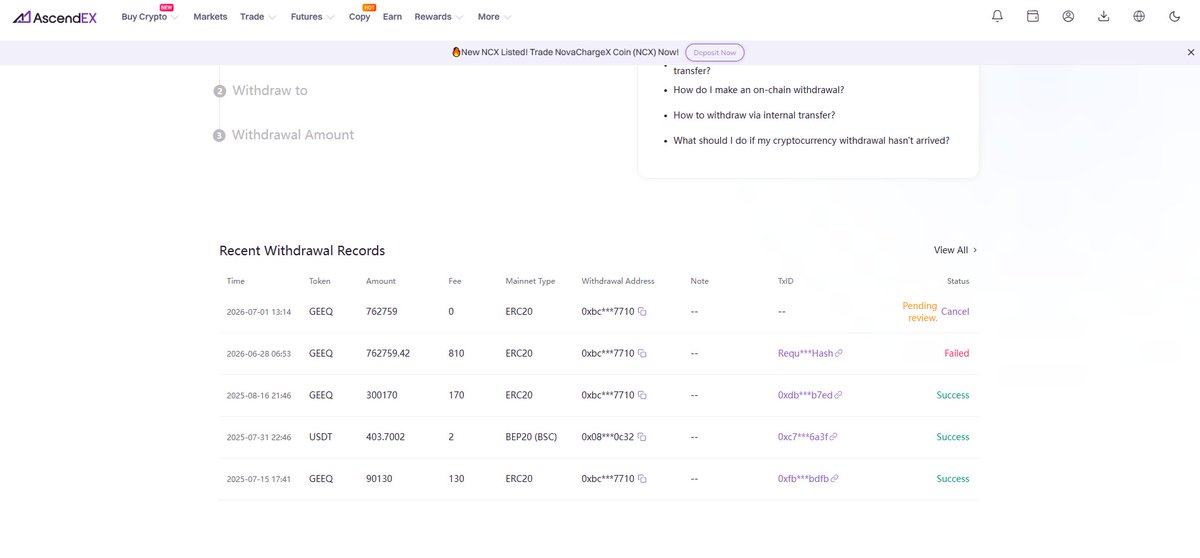Click View All withdrawal records
The height and width of the screenshot is (558, 1200).
(955, 250)
